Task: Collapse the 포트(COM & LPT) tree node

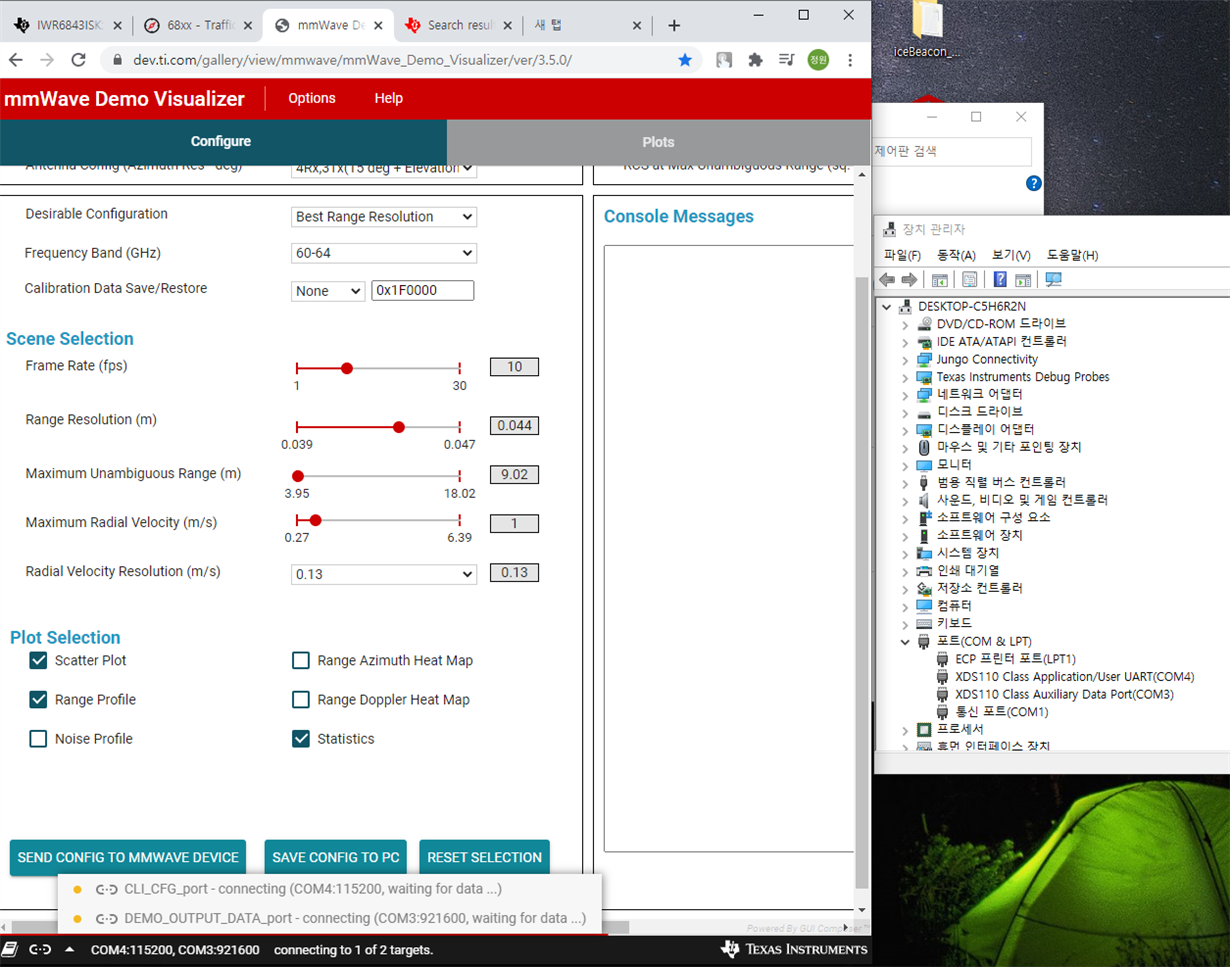Action: 905,641
